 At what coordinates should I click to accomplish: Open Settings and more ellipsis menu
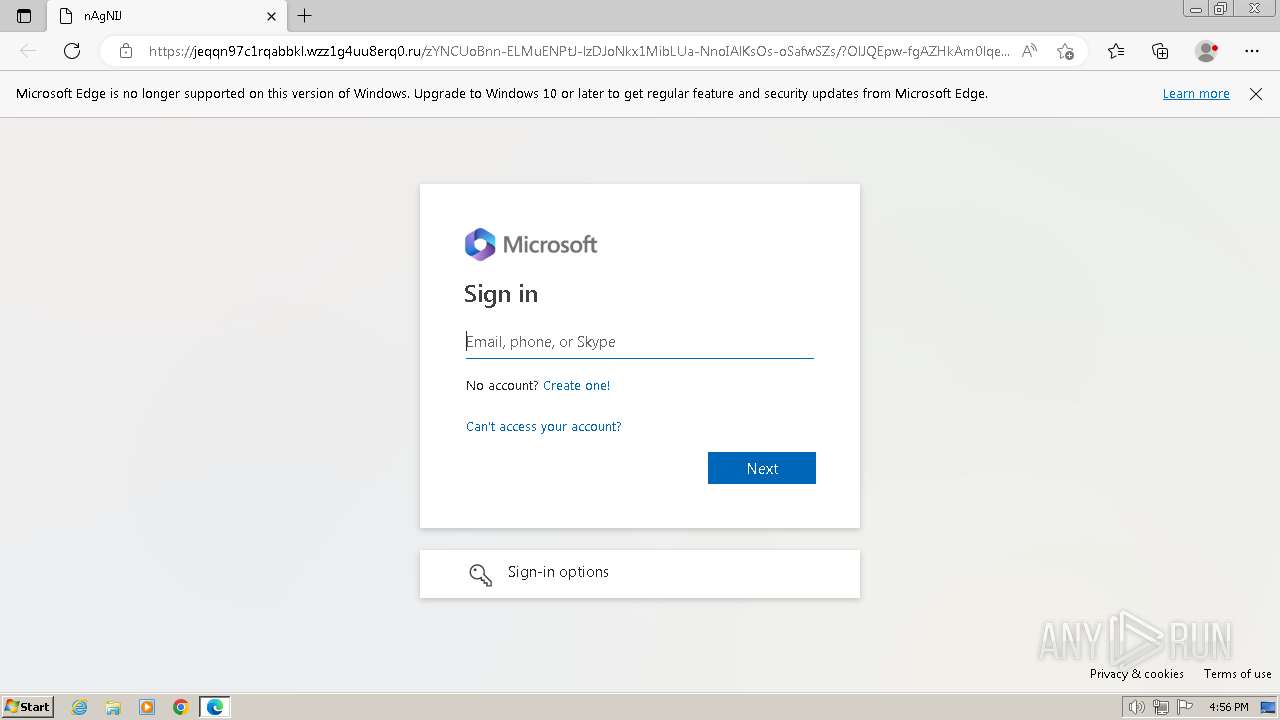1252,51
